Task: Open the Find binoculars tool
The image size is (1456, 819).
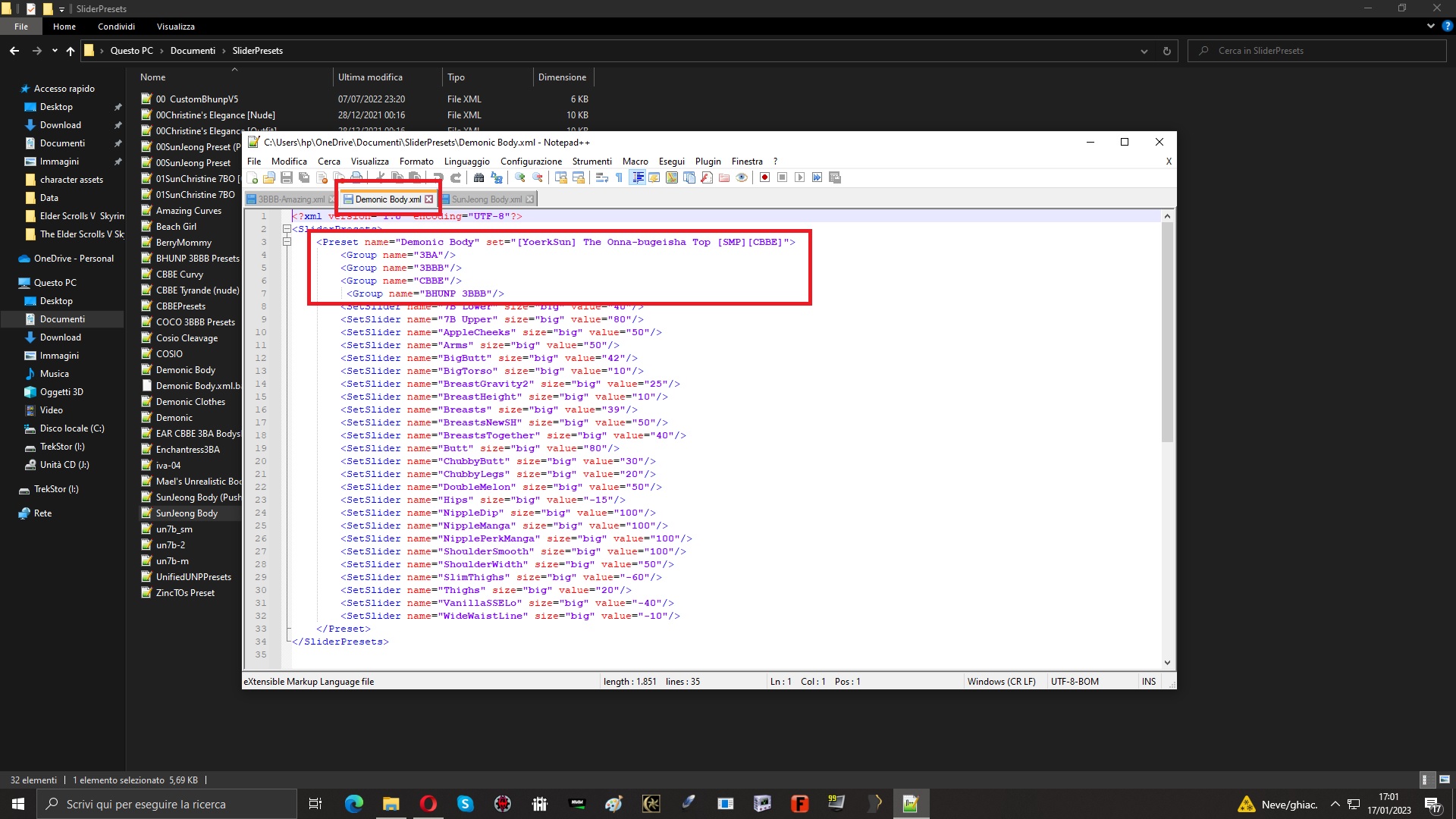Action: click(479, 177)
